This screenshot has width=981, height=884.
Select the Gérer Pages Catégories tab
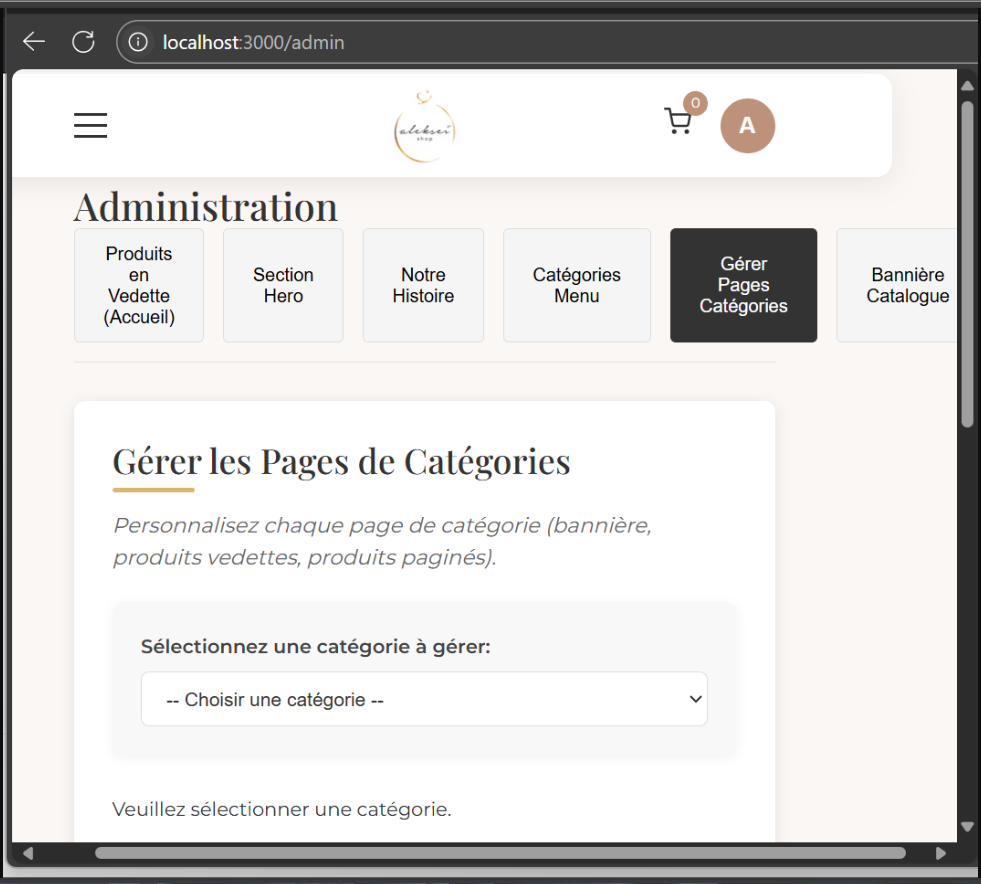(743, 285)
